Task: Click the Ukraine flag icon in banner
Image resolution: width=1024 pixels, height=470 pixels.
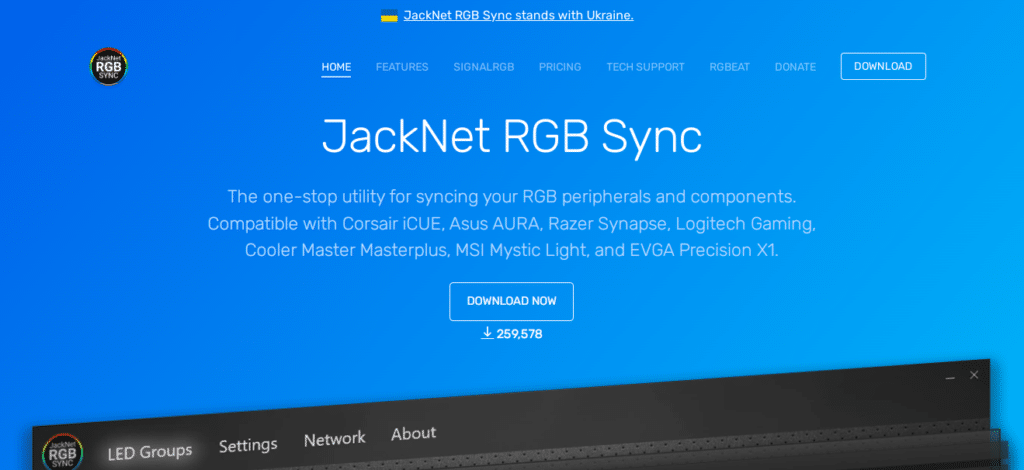Action: (389, 15)
